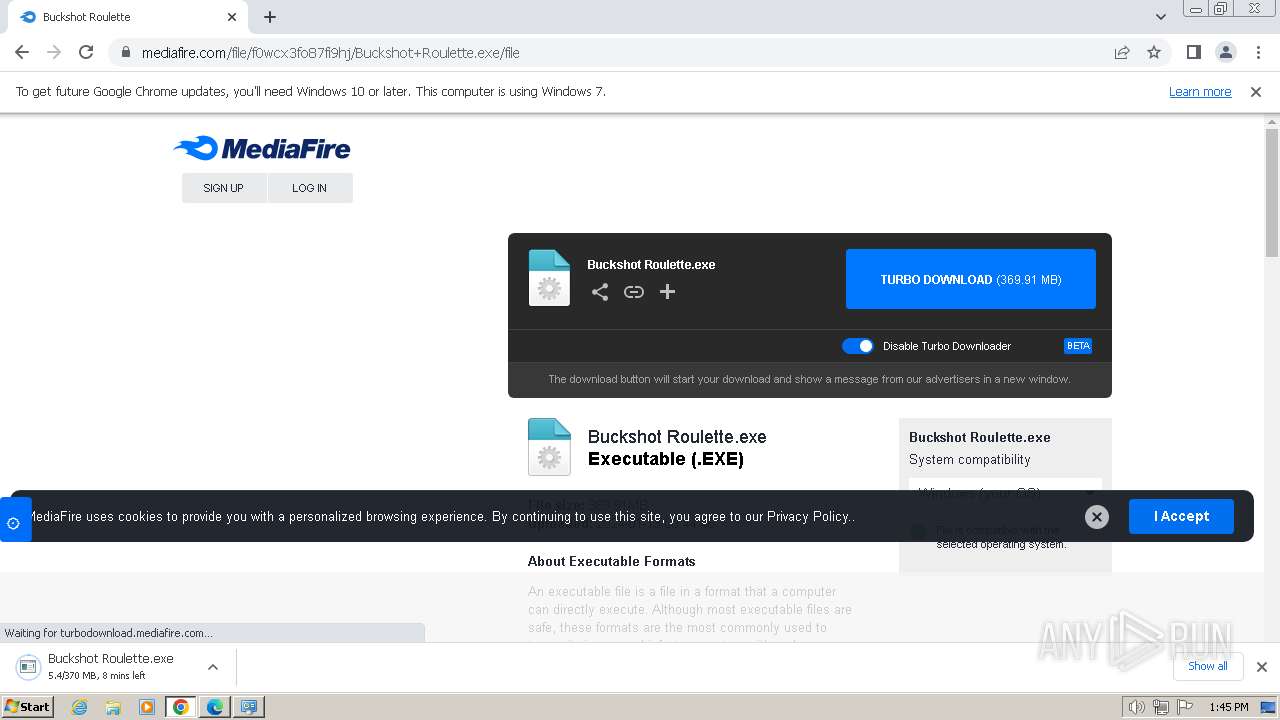The height and width of the screenshot is (720, 1280).
Task: Open the tab search dropdown arrow
Action: click(1161, 17)
